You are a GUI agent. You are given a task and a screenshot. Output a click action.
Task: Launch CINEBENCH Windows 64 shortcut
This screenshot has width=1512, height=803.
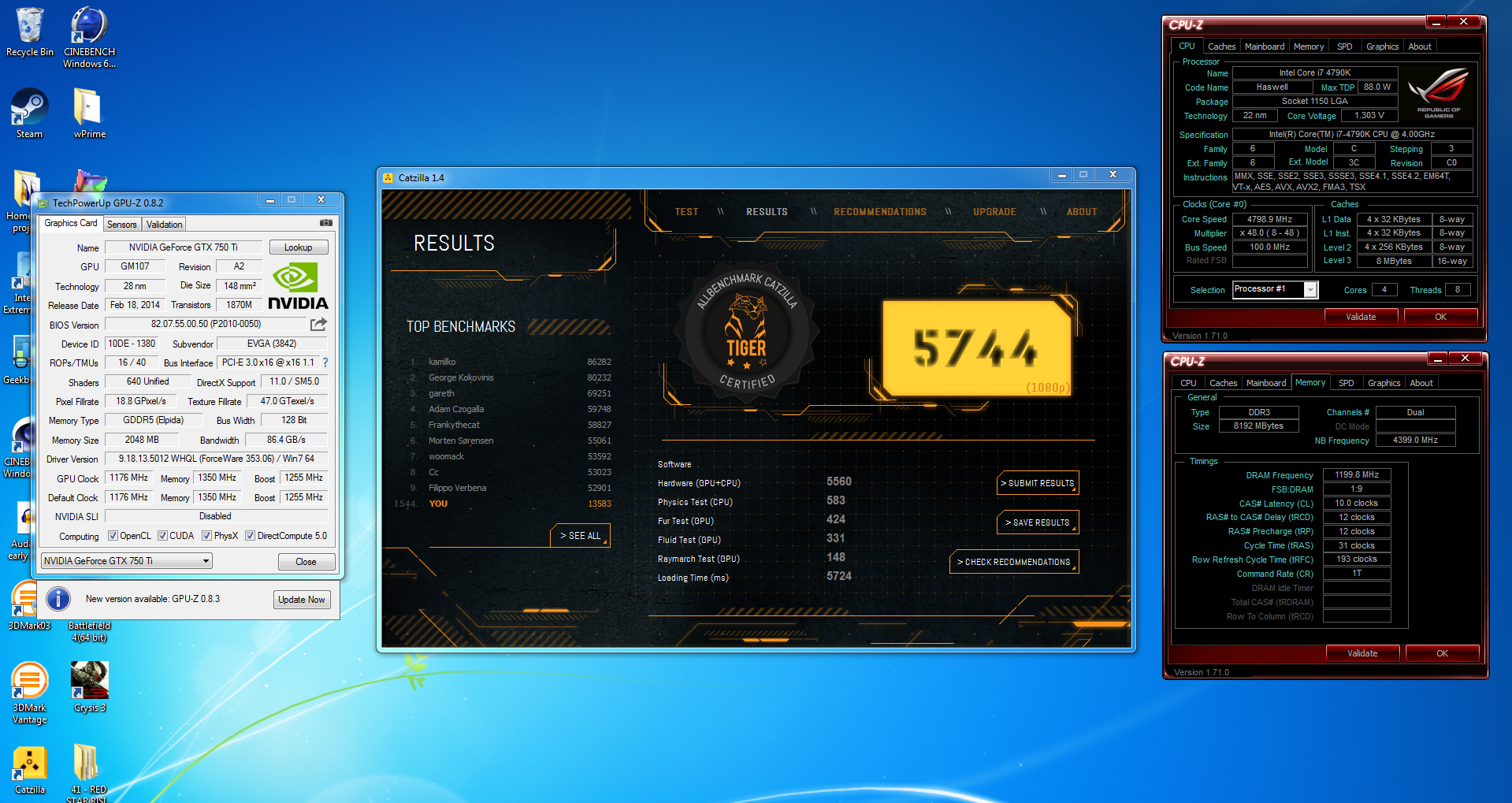tap(89, 36)
